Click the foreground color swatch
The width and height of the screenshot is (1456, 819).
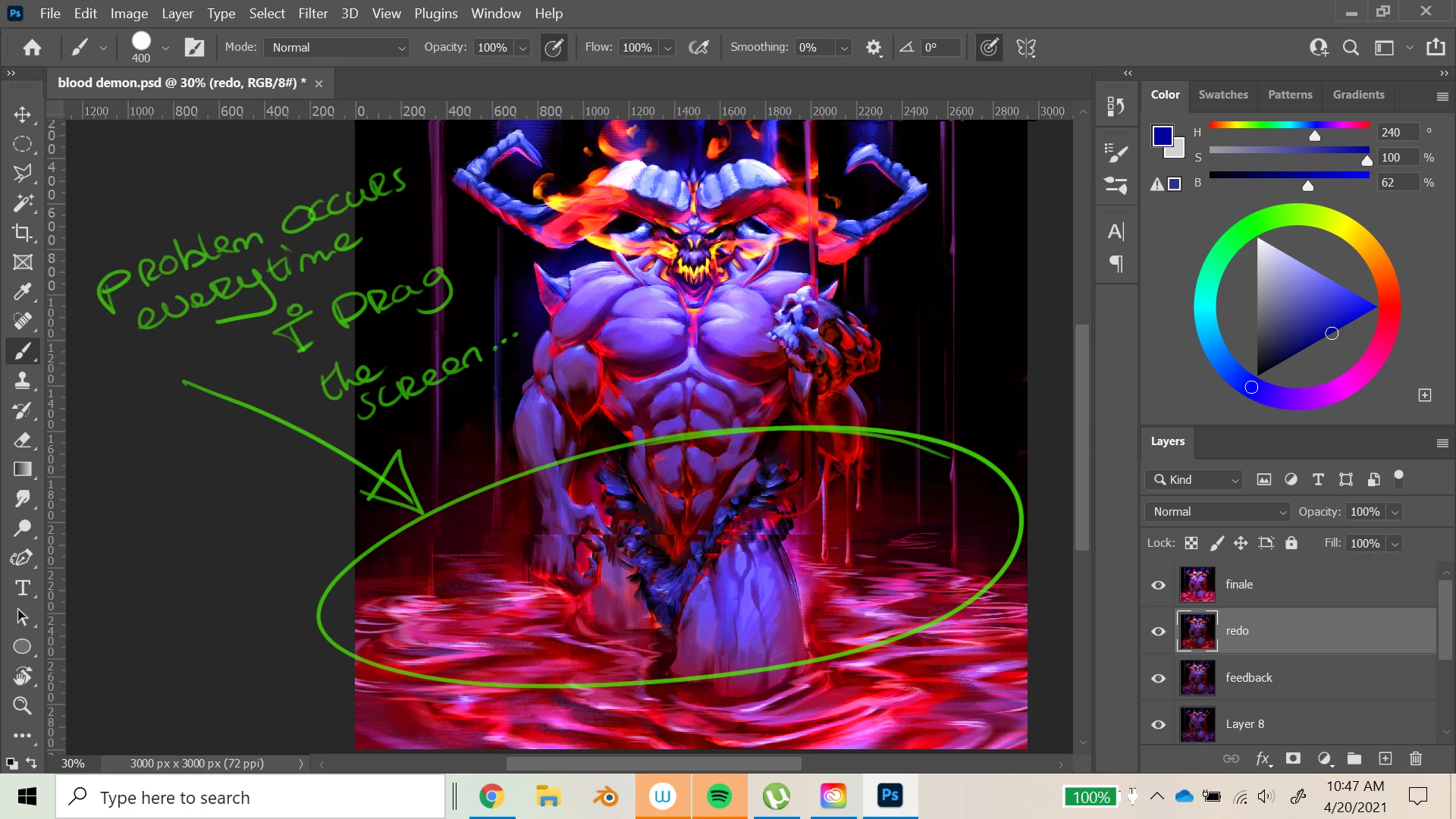[x=1162, y=136]
